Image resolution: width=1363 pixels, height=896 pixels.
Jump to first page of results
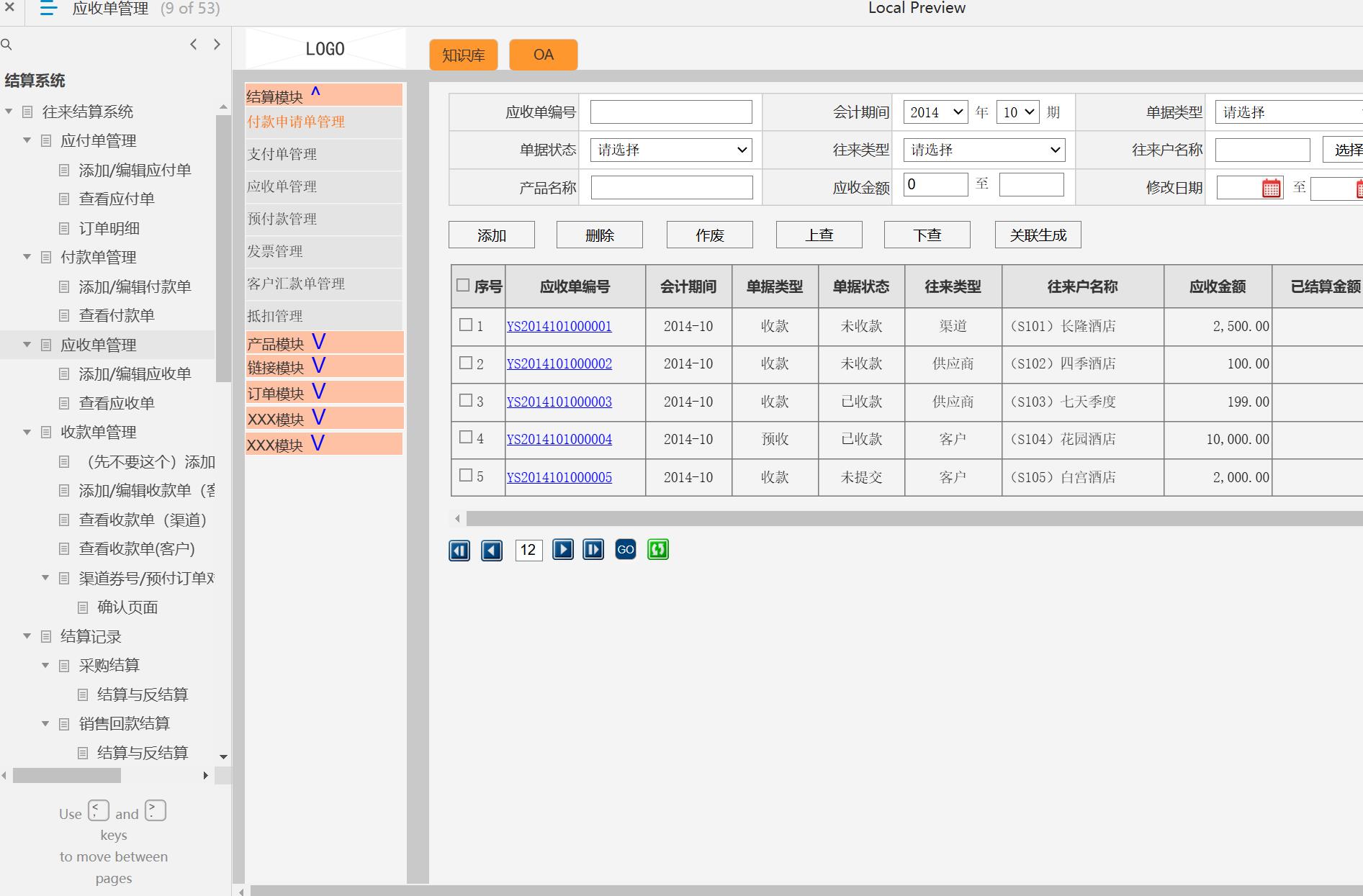(x=459, y=551)
